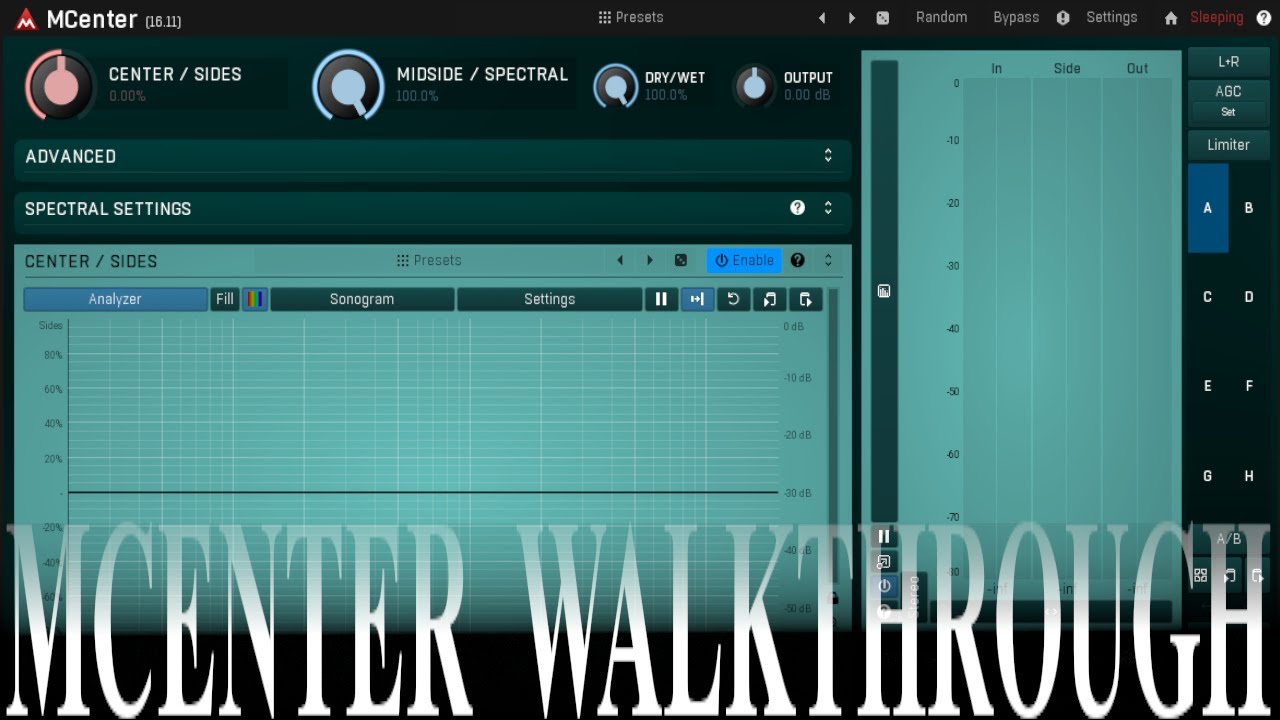Open the Center/Sides panel Presets menu
The image size is (1280, 720).
coord(429,260)
